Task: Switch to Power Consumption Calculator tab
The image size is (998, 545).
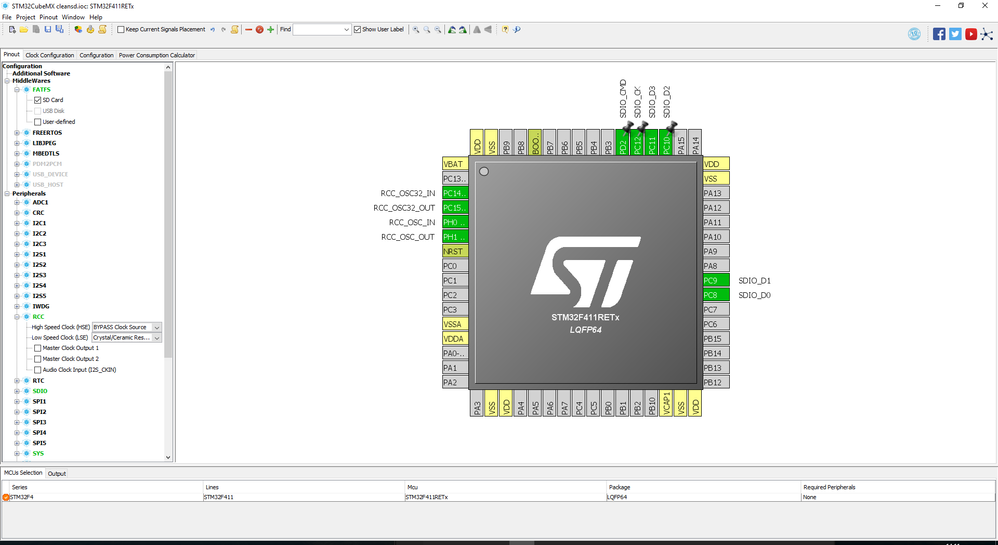Action: click(157, 55)
